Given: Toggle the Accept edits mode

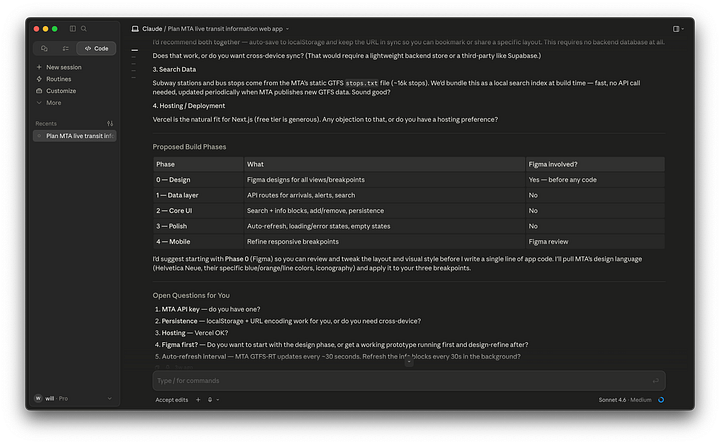Looking at the screenshot, I should pos(172,400).
